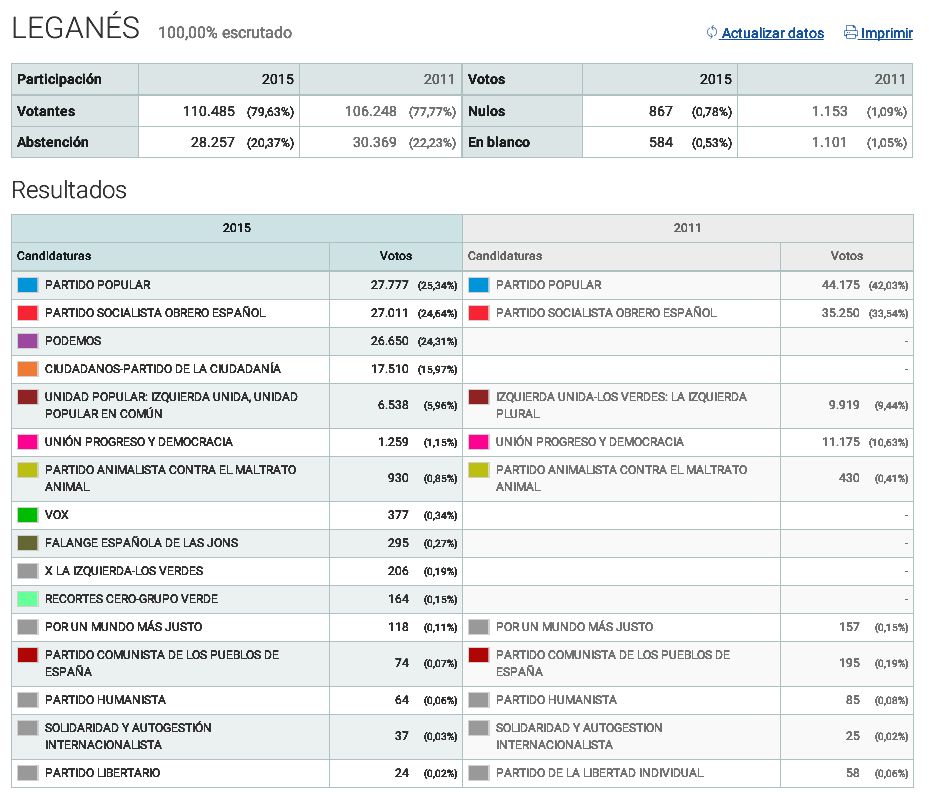
Task: Click the 28.257 abstención value
Action: (213, 142)
